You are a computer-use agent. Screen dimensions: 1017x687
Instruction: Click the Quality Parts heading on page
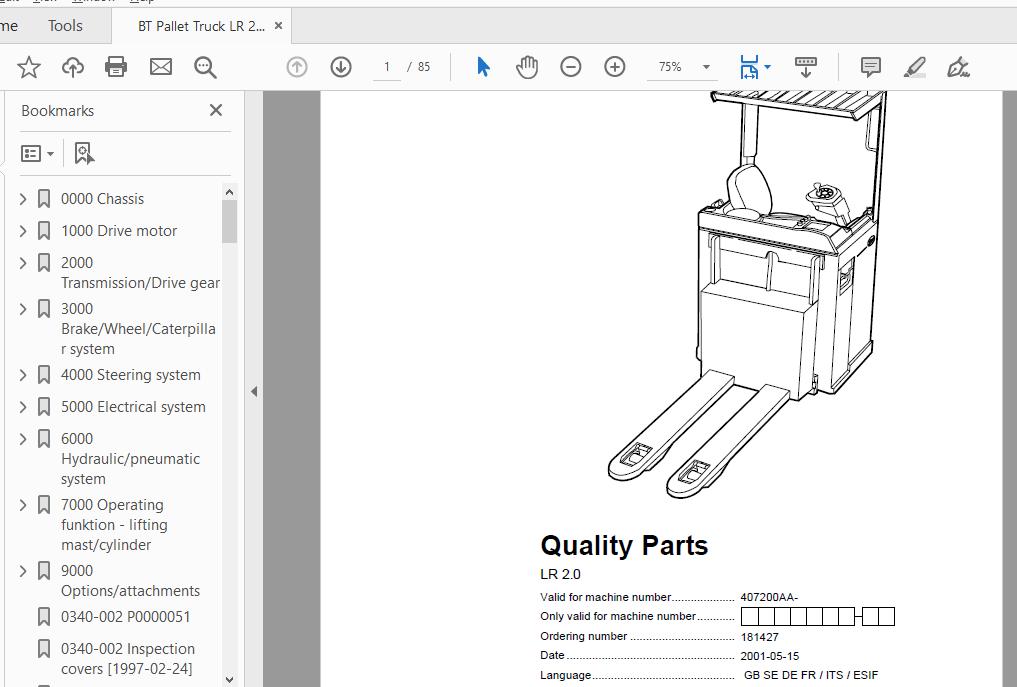pyautogui.click(x=624, y=546)
